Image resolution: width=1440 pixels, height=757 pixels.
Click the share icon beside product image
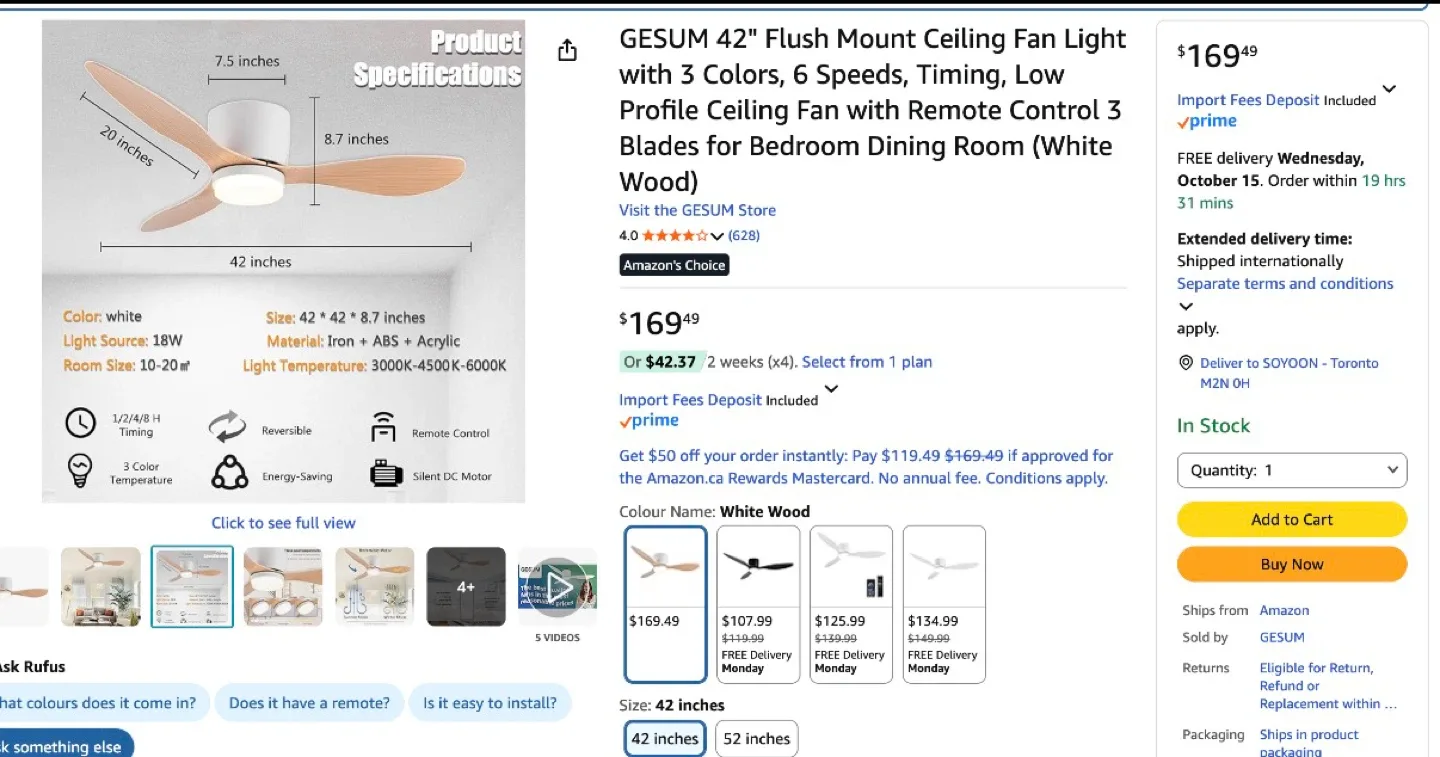(567, 50)
